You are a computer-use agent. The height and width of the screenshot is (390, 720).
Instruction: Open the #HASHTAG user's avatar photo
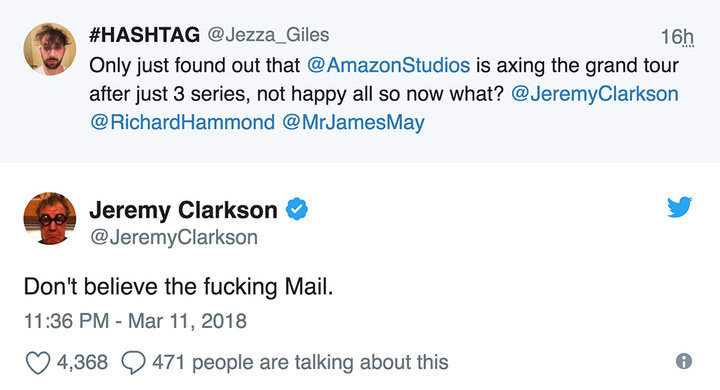50,49
